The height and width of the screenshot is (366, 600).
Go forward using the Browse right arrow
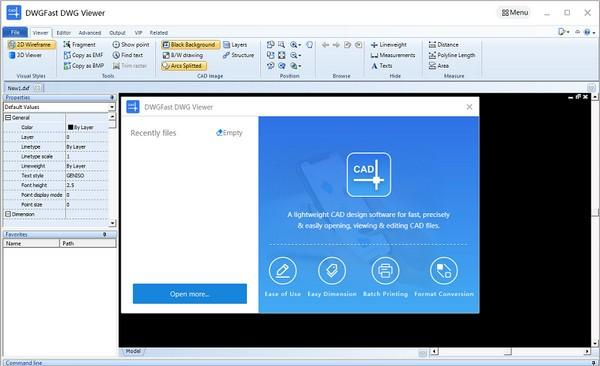coord(336,45)
